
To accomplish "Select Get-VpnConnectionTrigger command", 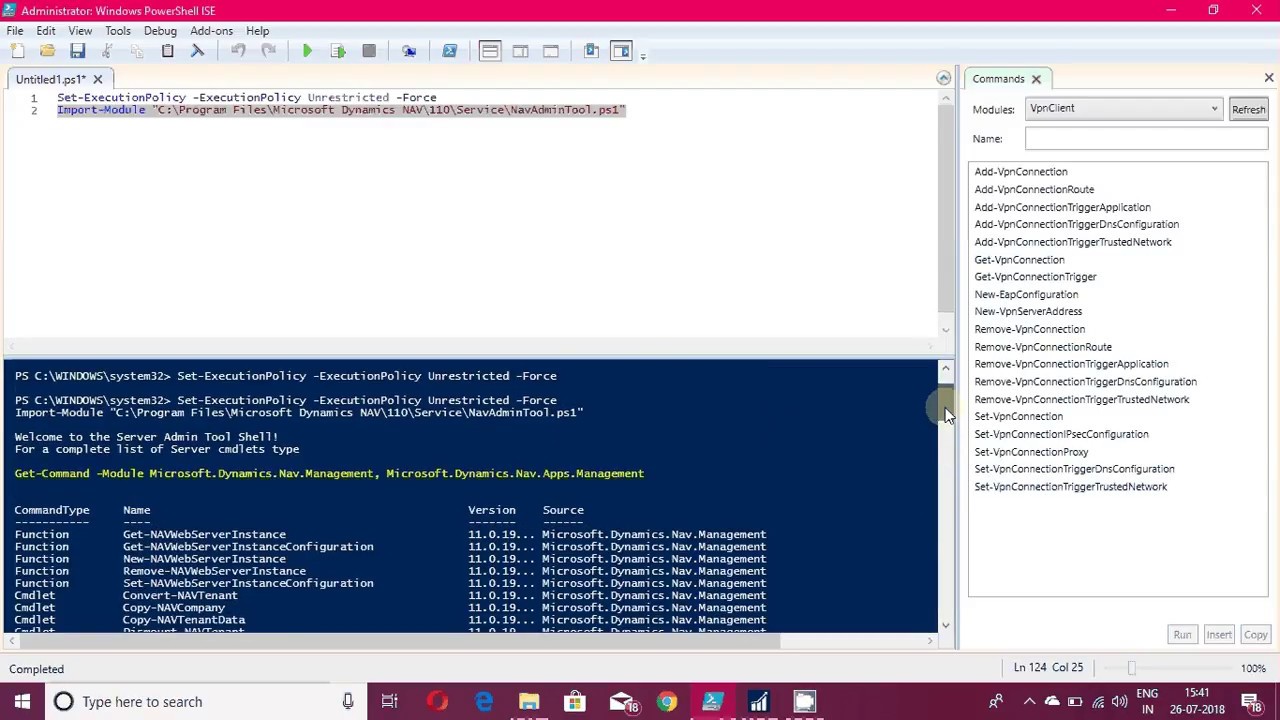I will (1035, 277).
